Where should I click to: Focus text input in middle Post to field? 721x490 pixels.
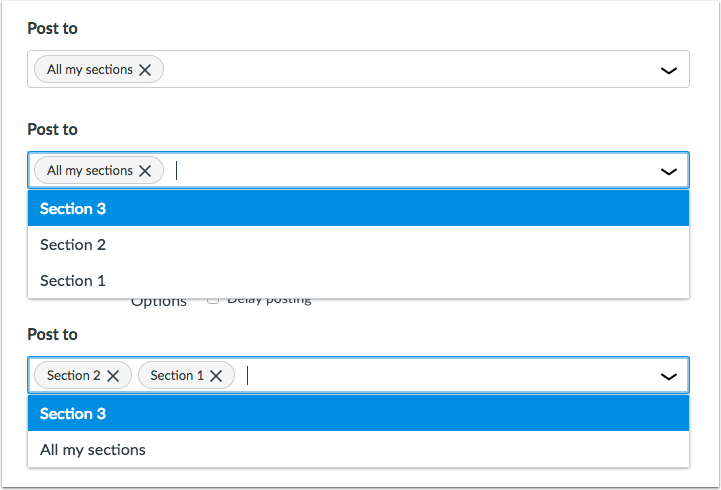[x=400, y=171]
